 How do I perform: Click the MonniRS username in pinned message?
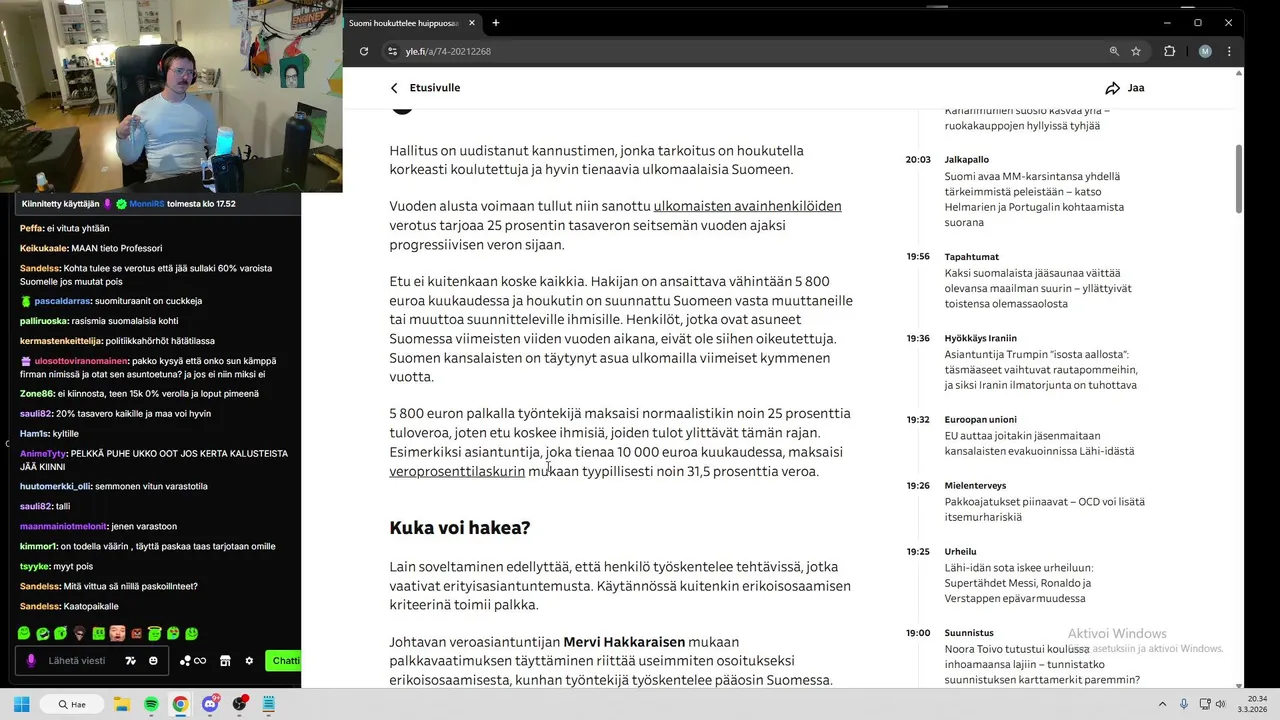pos(147,204)
